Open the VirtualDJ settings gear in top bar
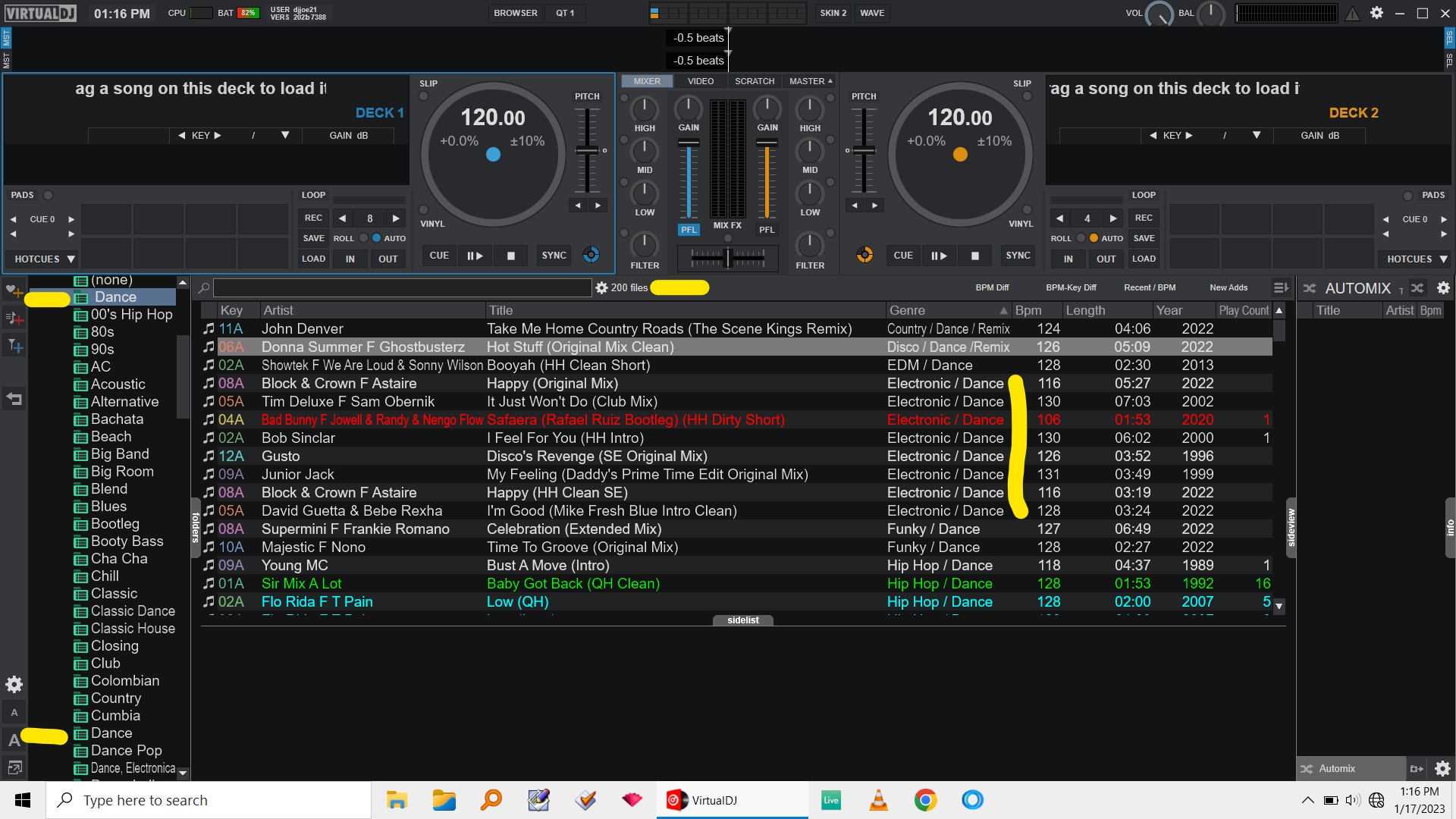Screen dimensions: 1456x819 1376,13
